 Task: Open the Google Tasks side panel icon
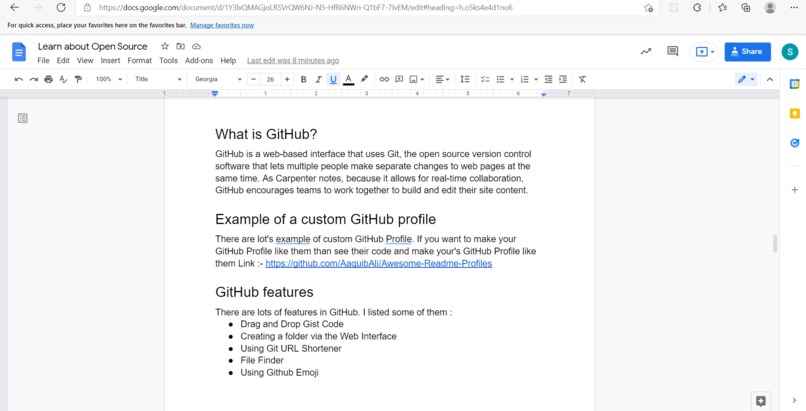(x=794, y=143)
